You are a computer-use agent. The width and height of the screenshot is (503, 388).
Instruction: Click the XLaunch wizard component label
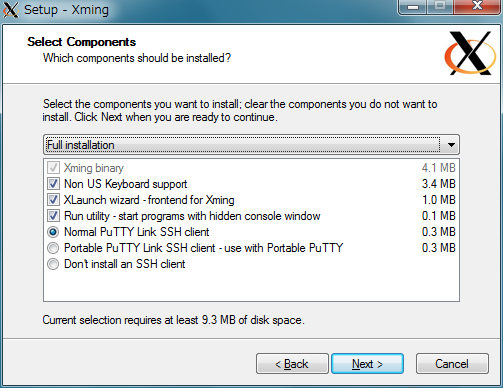149,200
